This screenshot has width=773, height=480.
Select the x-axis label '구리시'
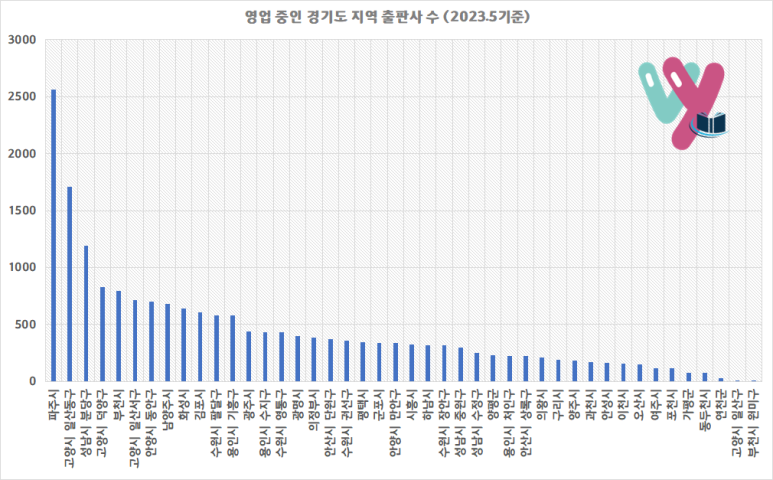pos(558,405)
